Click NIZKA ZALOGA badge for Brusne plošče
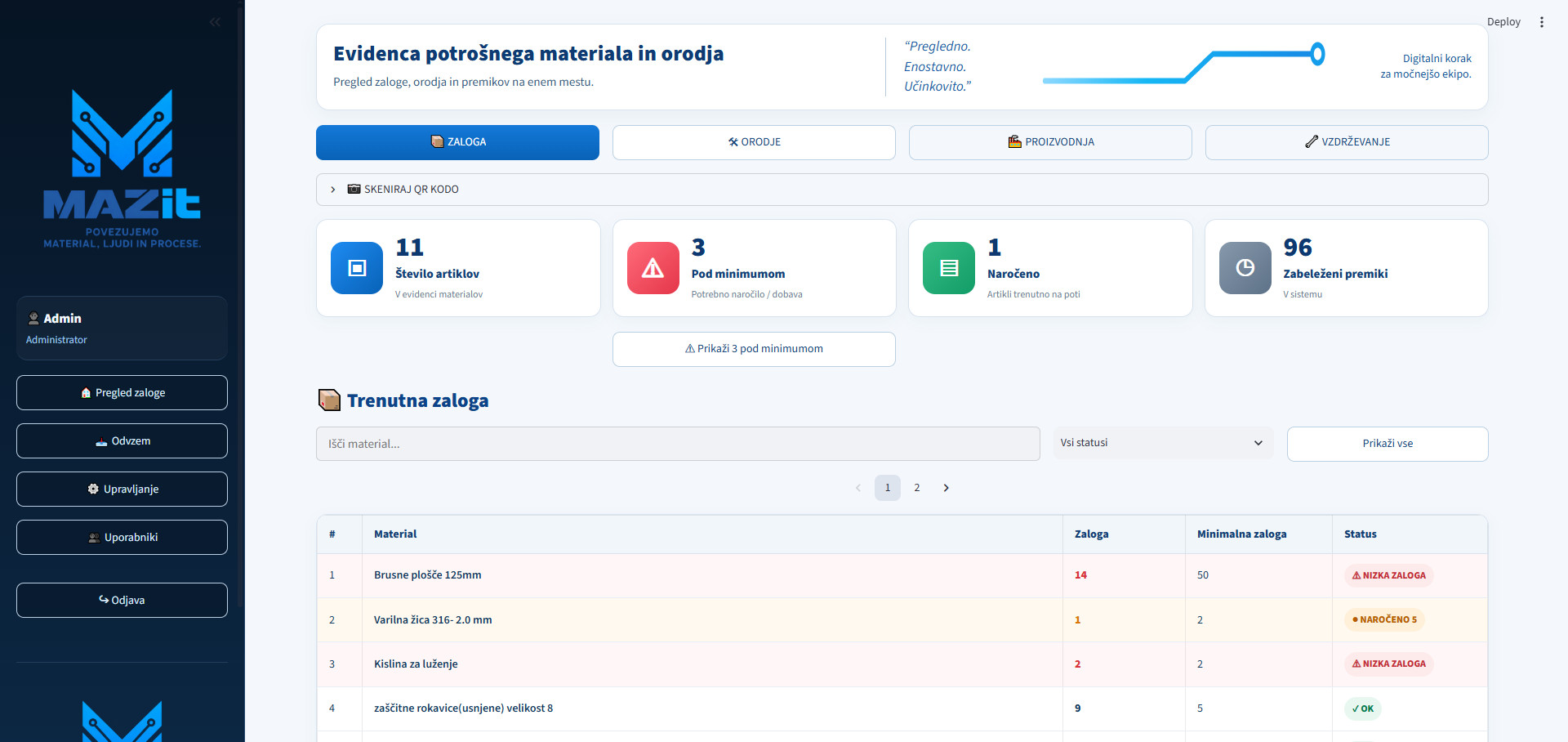The image size is (1568, 742). [1388, 575]
